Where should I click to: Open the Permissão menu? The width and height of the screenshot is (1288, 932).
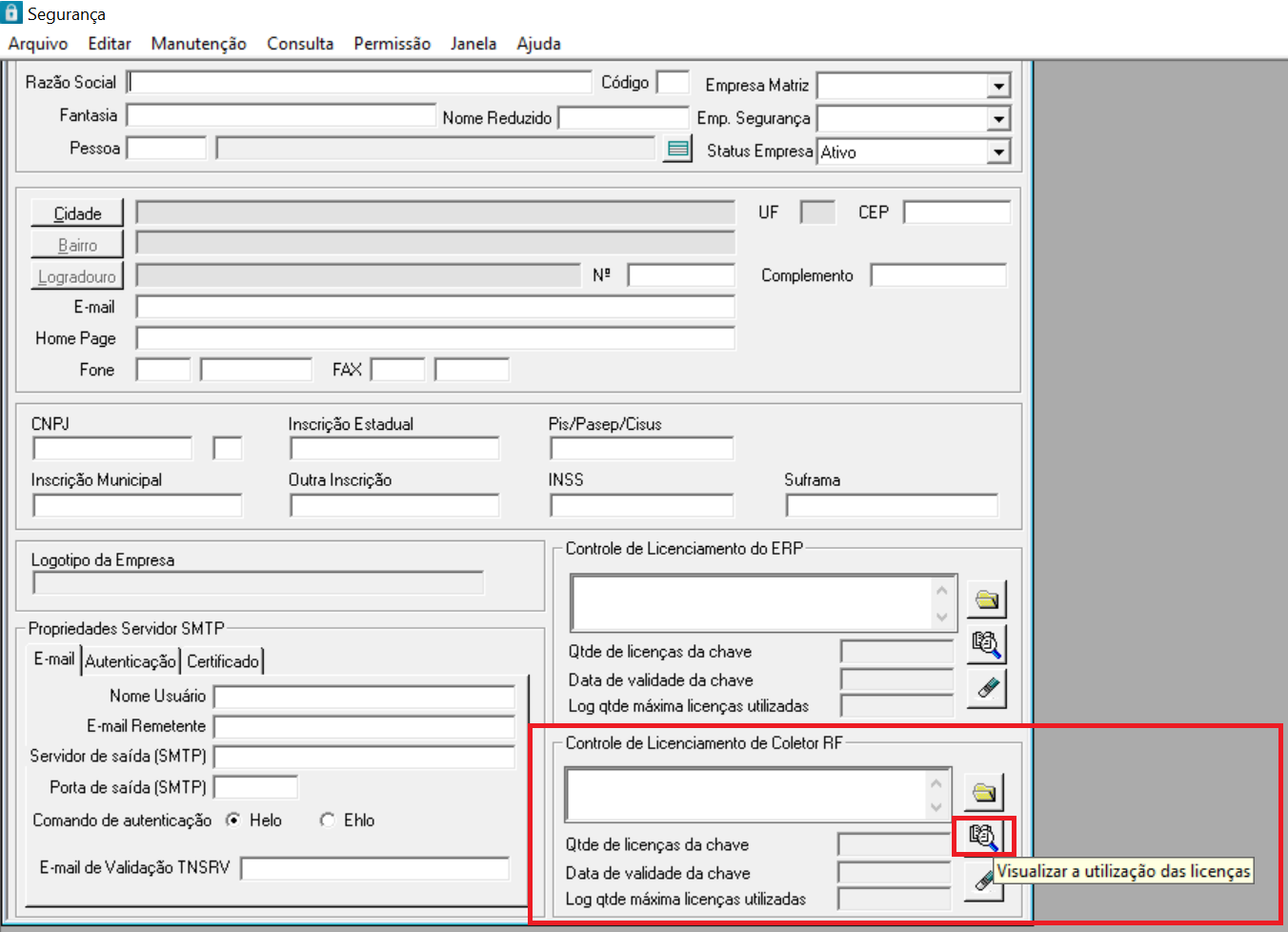(x=392, y=44)
